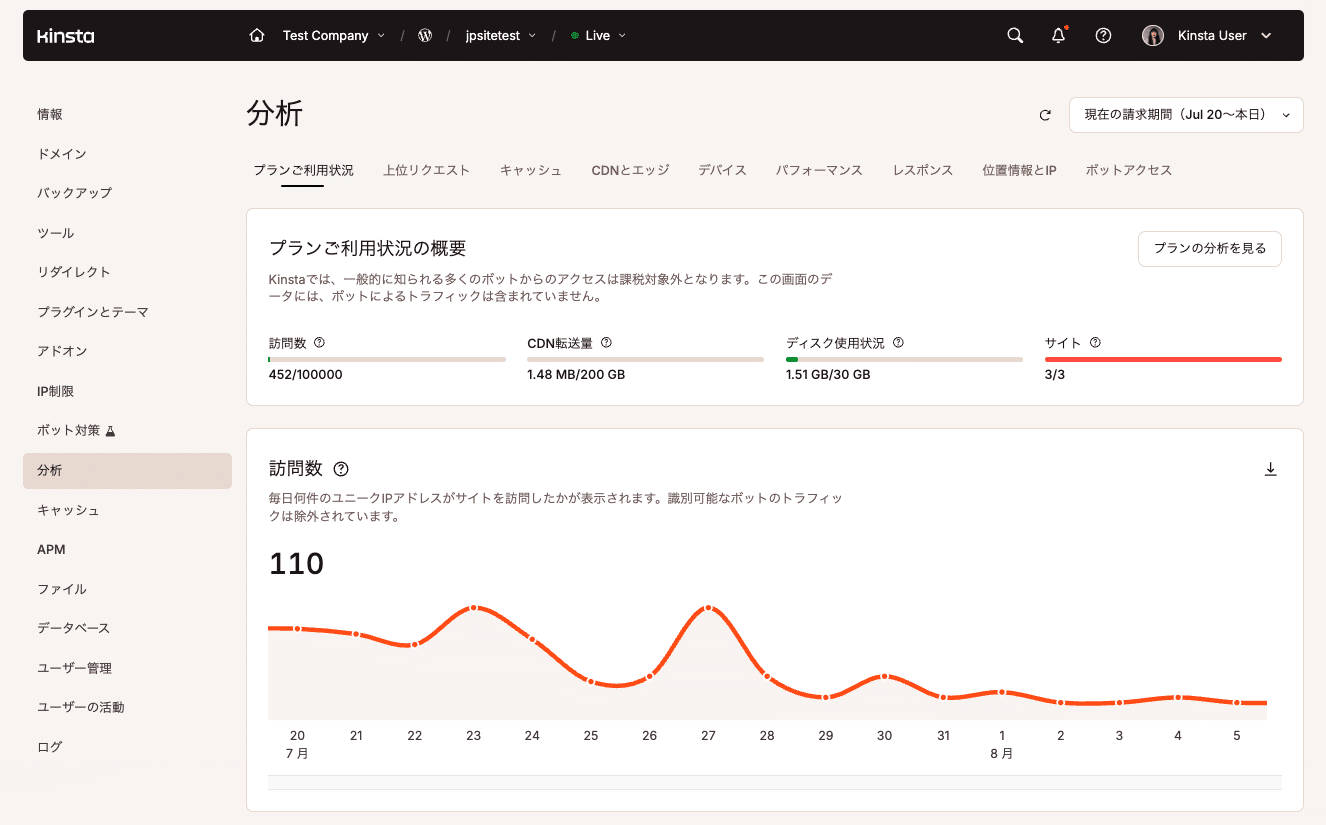
Task: Select デバイス tab
Action: pos(723,170)
